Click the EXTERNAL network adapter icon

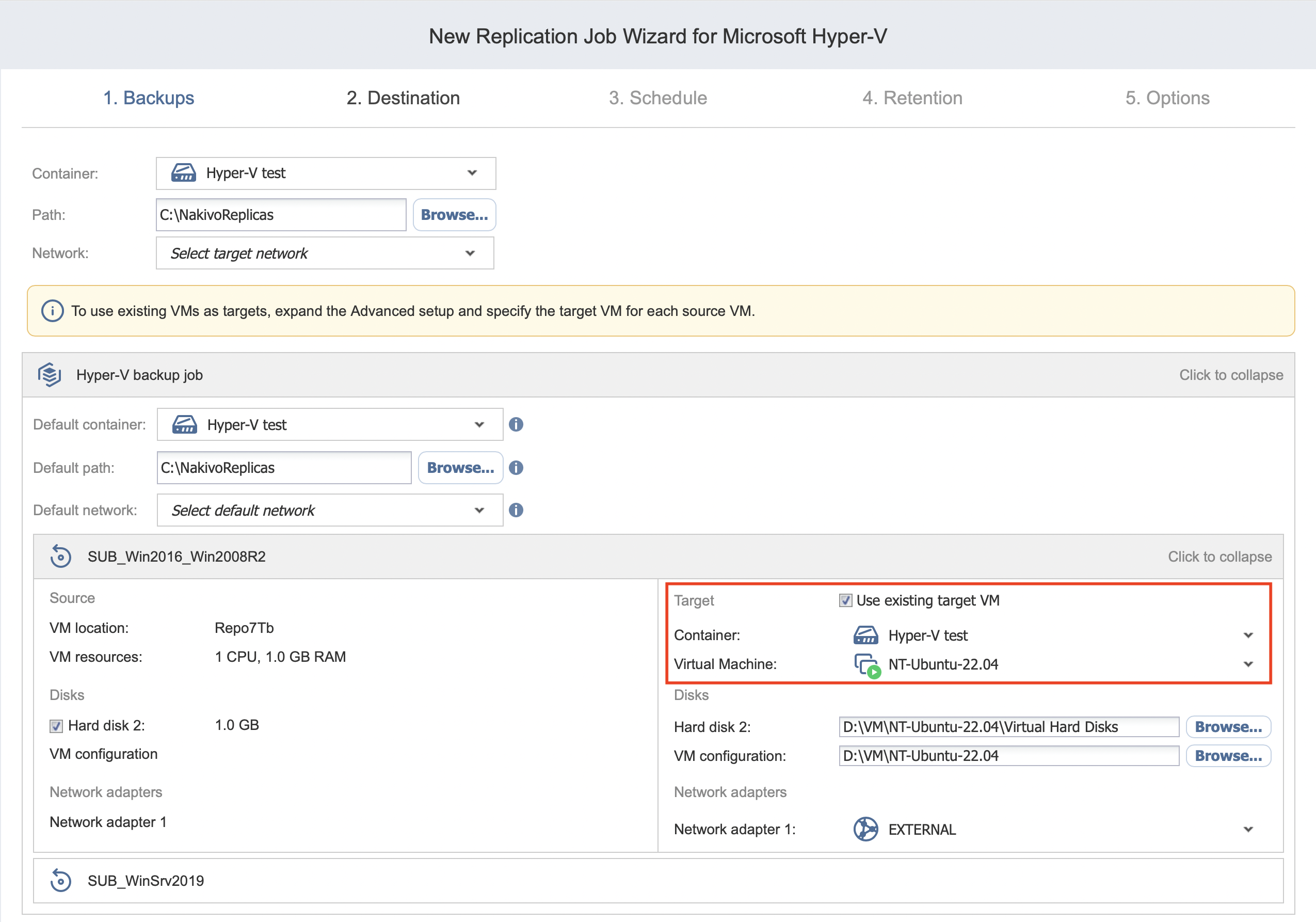[x=865, y=829]
